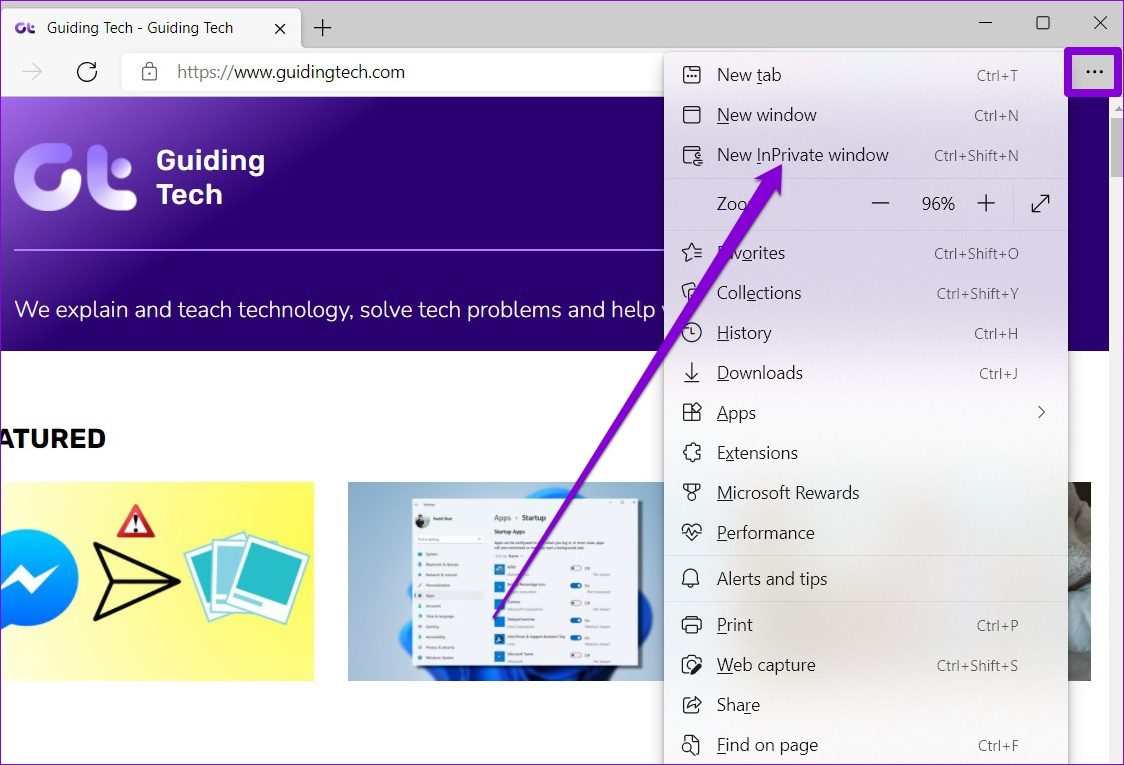
Task: Select New InPrivate window
Action: coord(802,155)
